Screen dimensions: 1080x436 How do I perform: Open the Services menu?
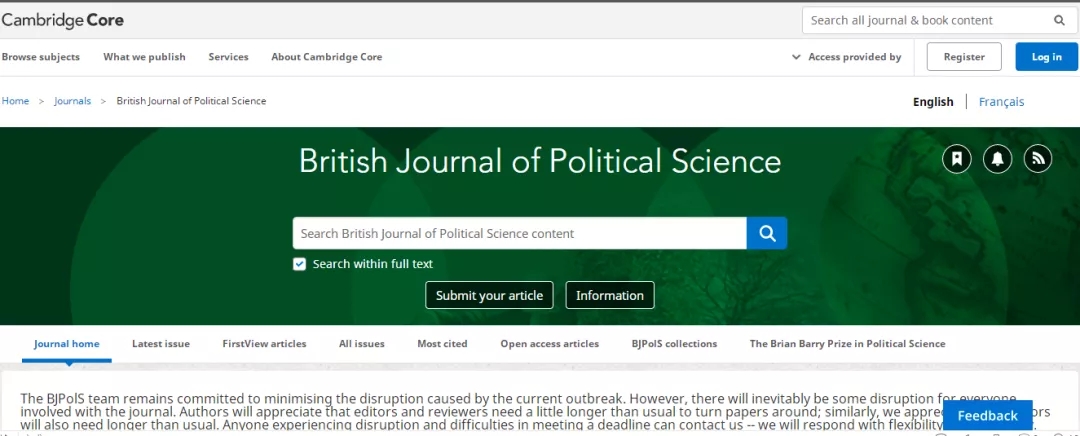click(228, 57)
